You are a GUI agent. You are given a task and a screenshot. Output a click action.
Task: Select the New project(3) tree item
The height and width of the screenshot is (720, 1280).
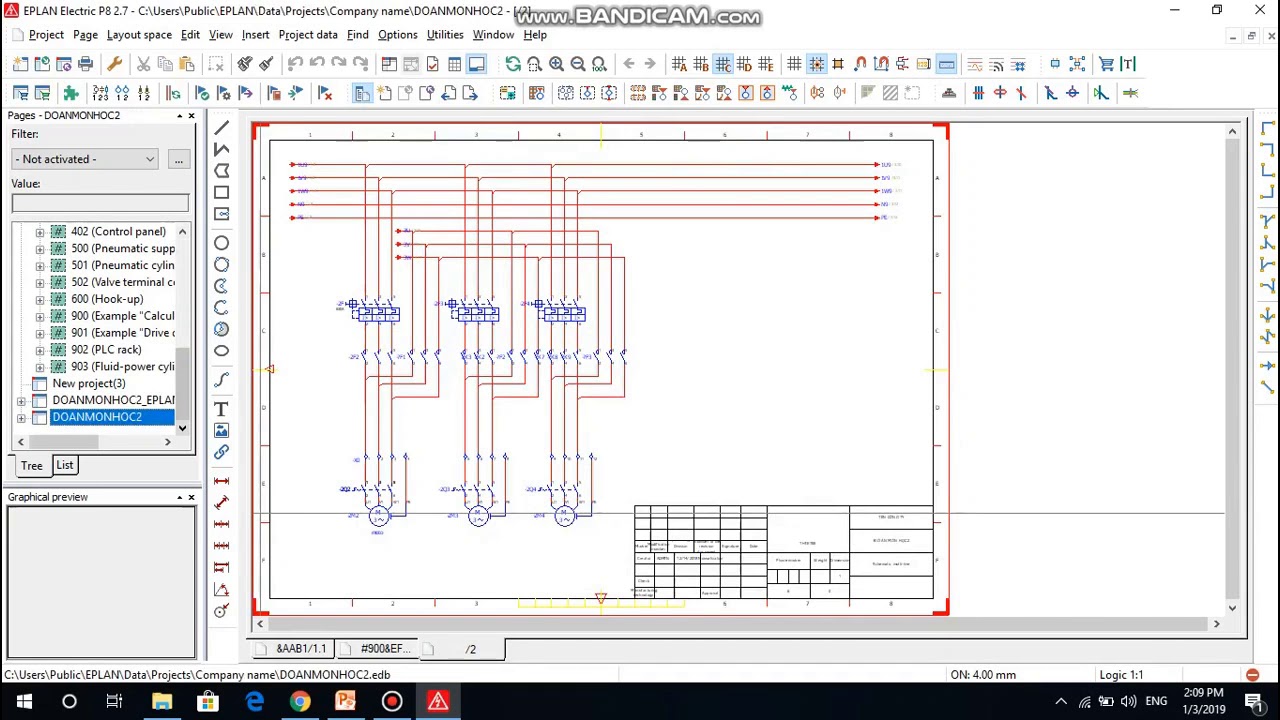tap(89, 383)
